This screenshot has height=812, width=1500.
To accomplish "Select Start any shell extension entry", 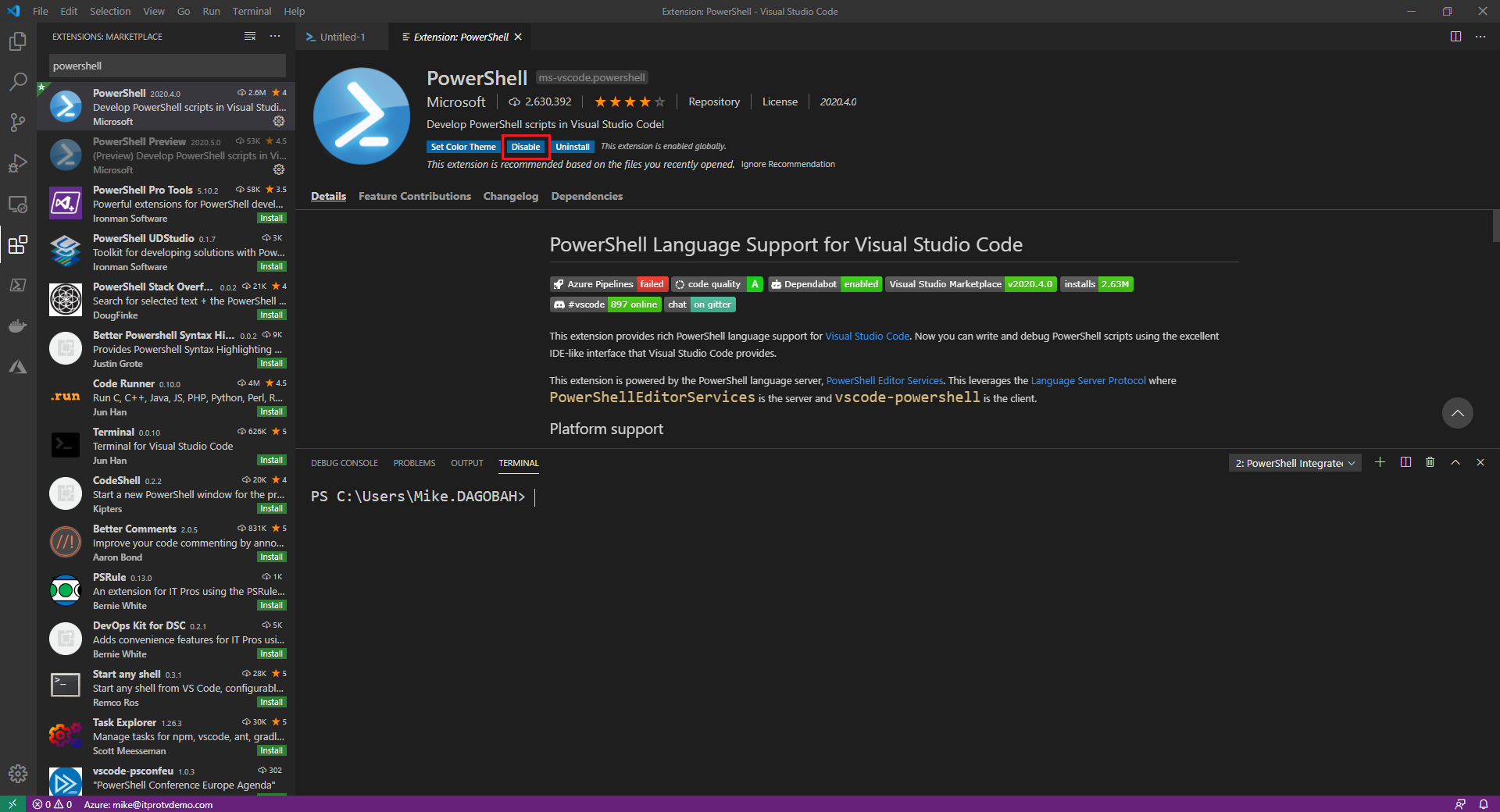I will pyautogui.click(x=166, y=687).
